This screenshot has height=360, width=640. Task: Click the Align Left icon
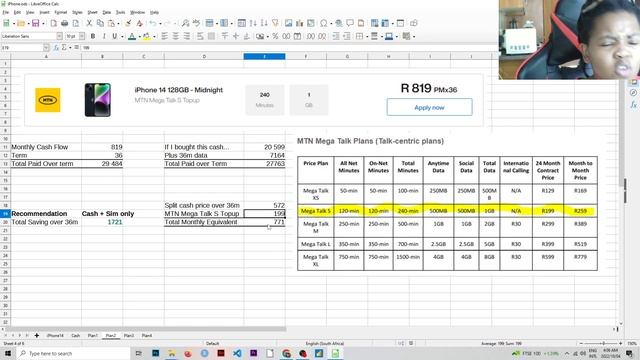tap(164, 36)
